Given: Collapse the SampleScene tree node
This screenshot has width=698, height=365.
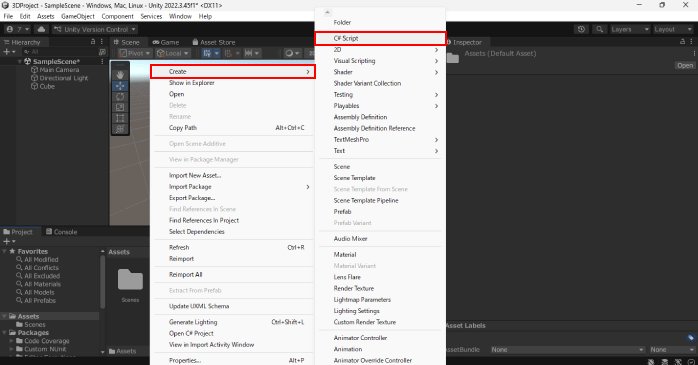Looking at the screenshot, I should click(x=20, y=61).
